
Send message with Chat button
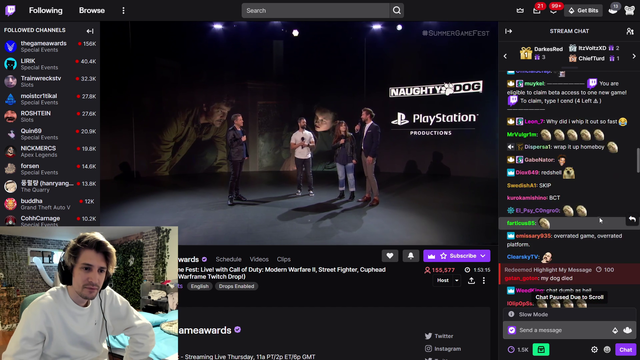coord(625,350)
